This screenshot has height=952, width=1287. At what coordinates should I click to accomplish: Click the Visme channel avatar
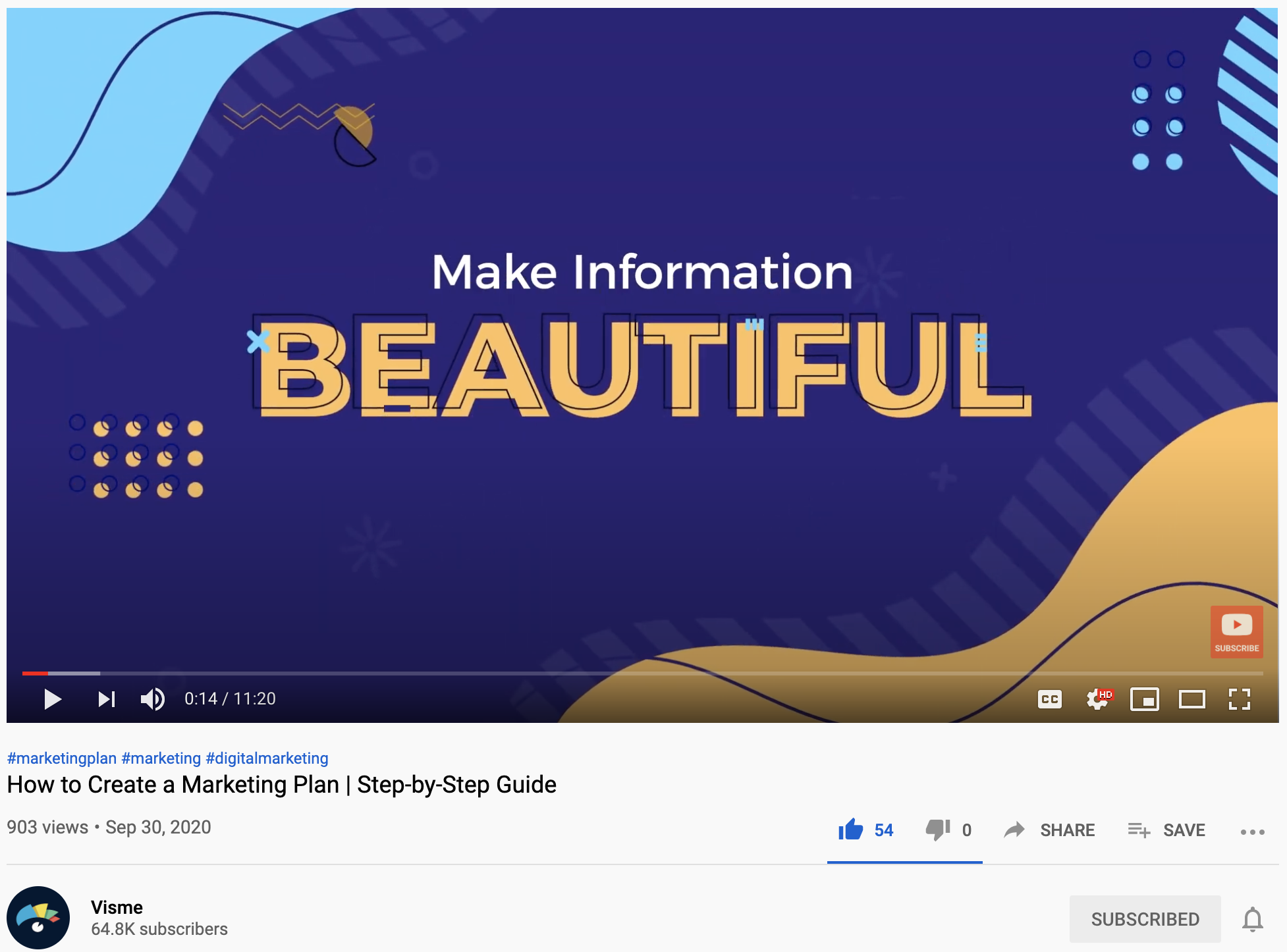click(38, 917)
